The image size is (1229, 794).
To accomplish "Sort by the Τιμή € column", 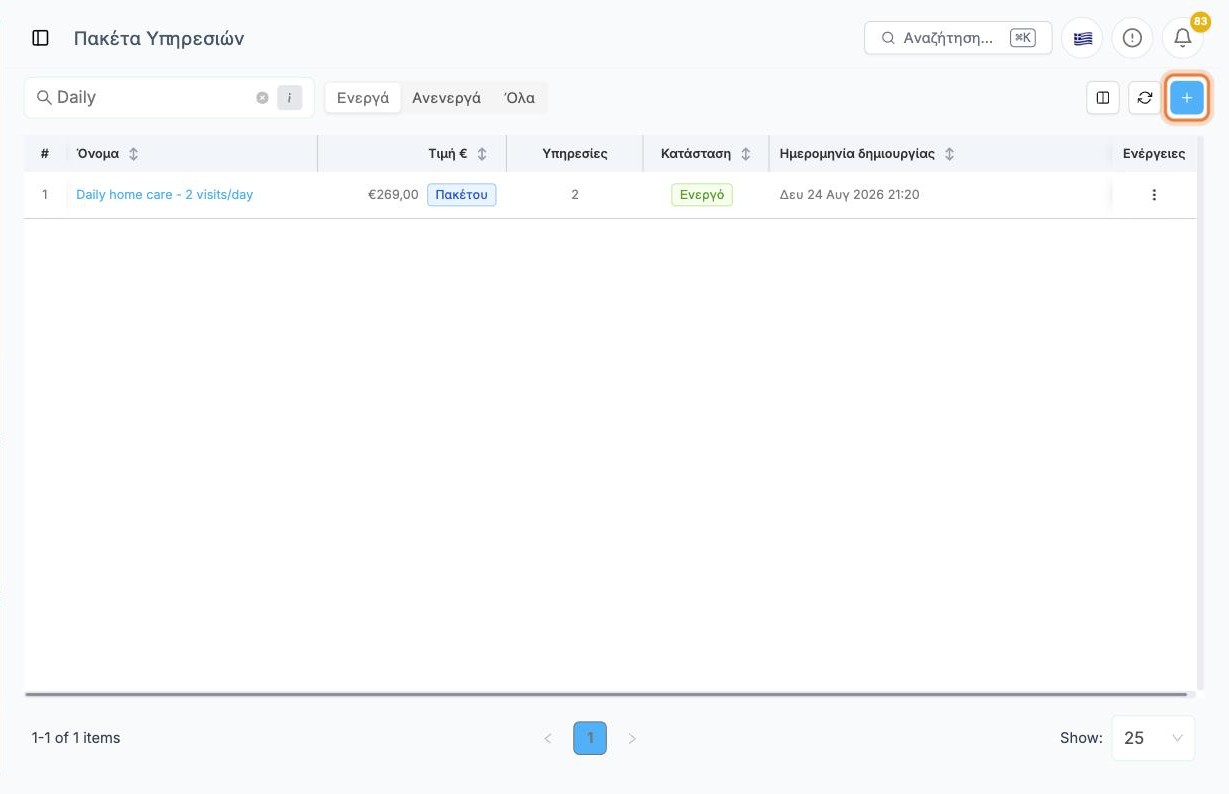I will pyautogui.click(x=482, y=154).
